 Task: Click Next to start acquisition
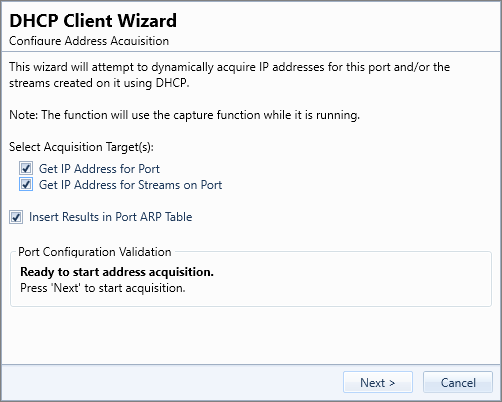378,382
